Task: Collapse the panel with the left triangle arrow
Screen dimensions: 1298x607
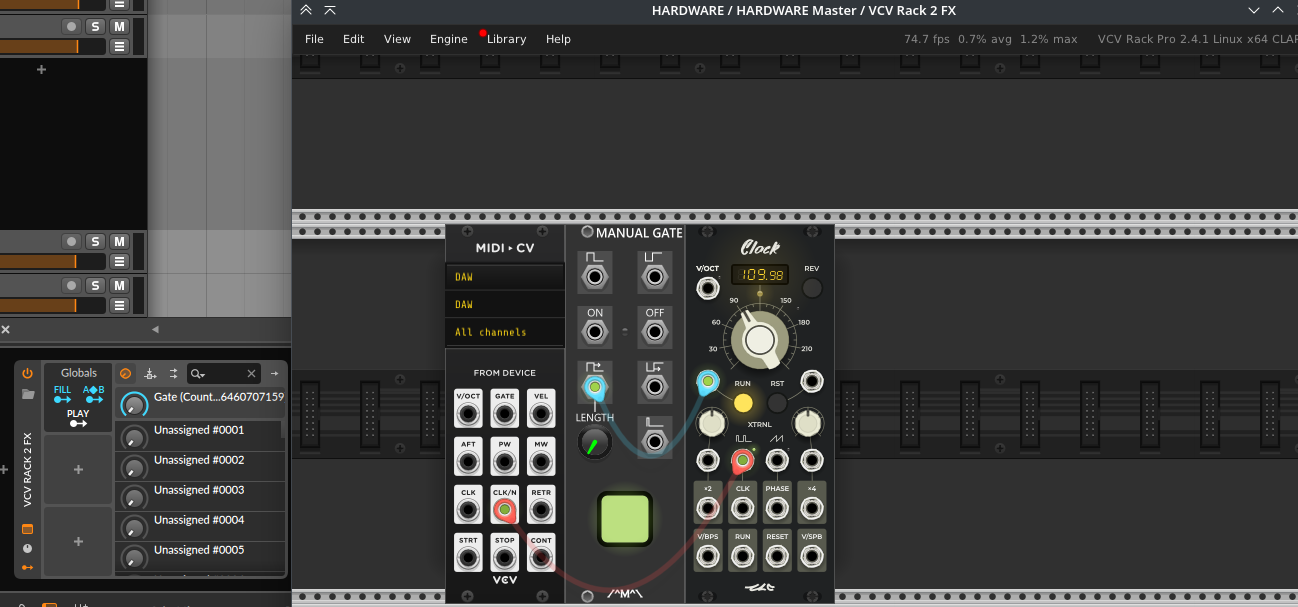Action: [x=155, y=329]
